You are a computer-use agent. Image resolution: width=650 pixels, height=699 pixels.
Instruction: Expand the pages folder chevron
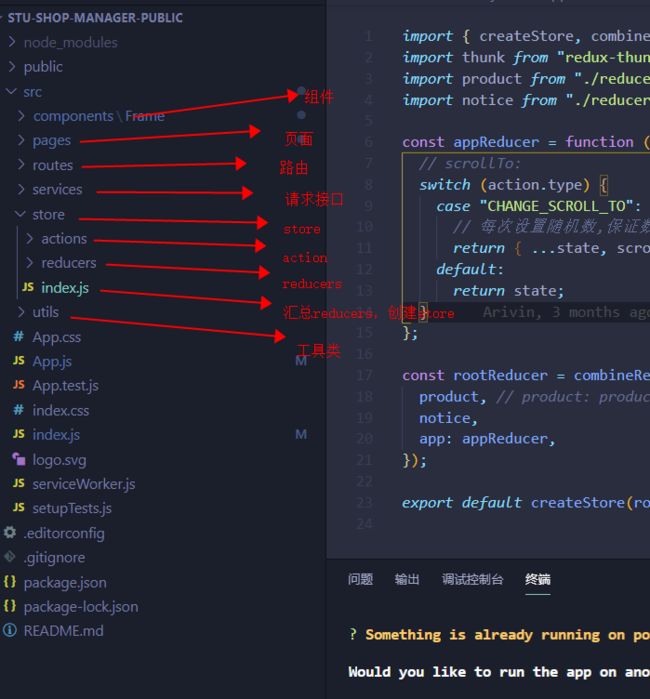pyautogui.click(x=21, y=140)
